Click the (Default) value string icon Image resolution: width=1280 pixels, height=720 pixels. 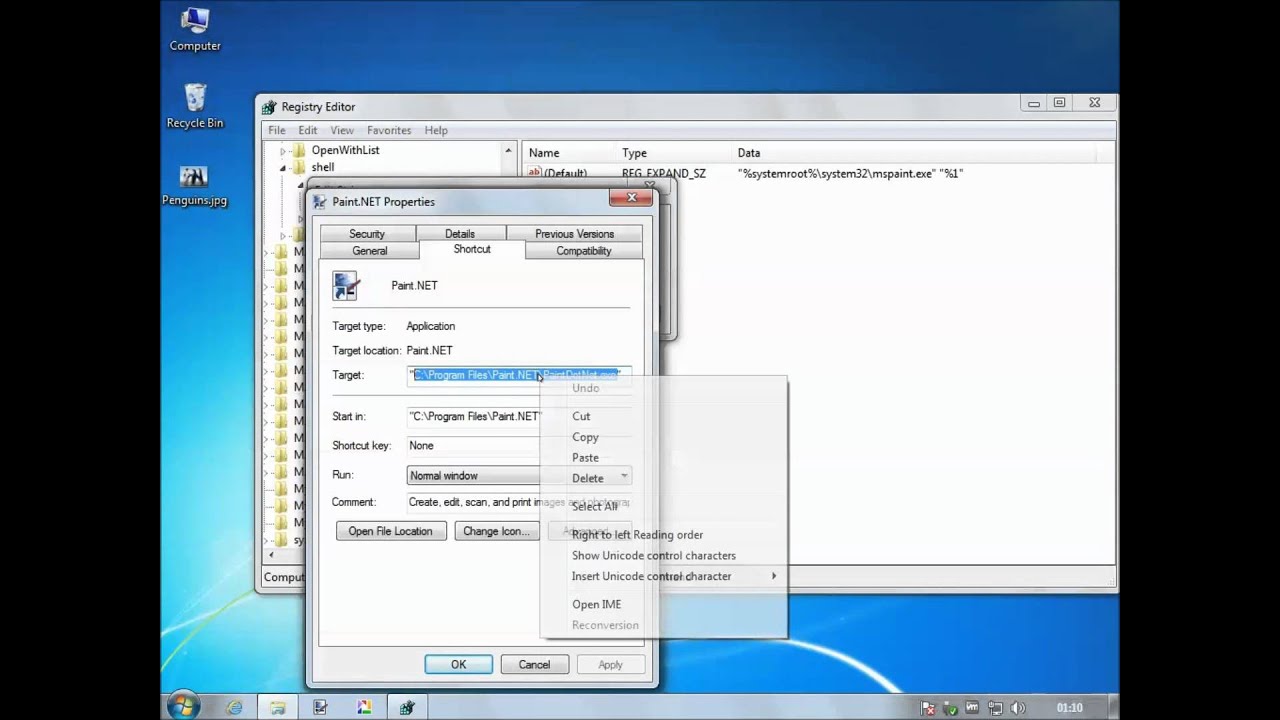pos(535,173)
